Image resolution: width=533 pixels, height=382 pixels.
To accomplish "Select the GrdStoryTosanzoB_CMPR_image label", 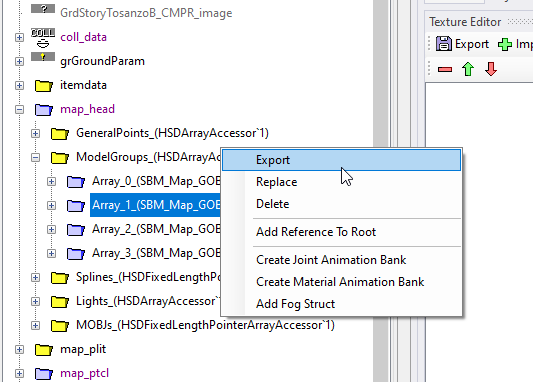I will coord(146,13).
